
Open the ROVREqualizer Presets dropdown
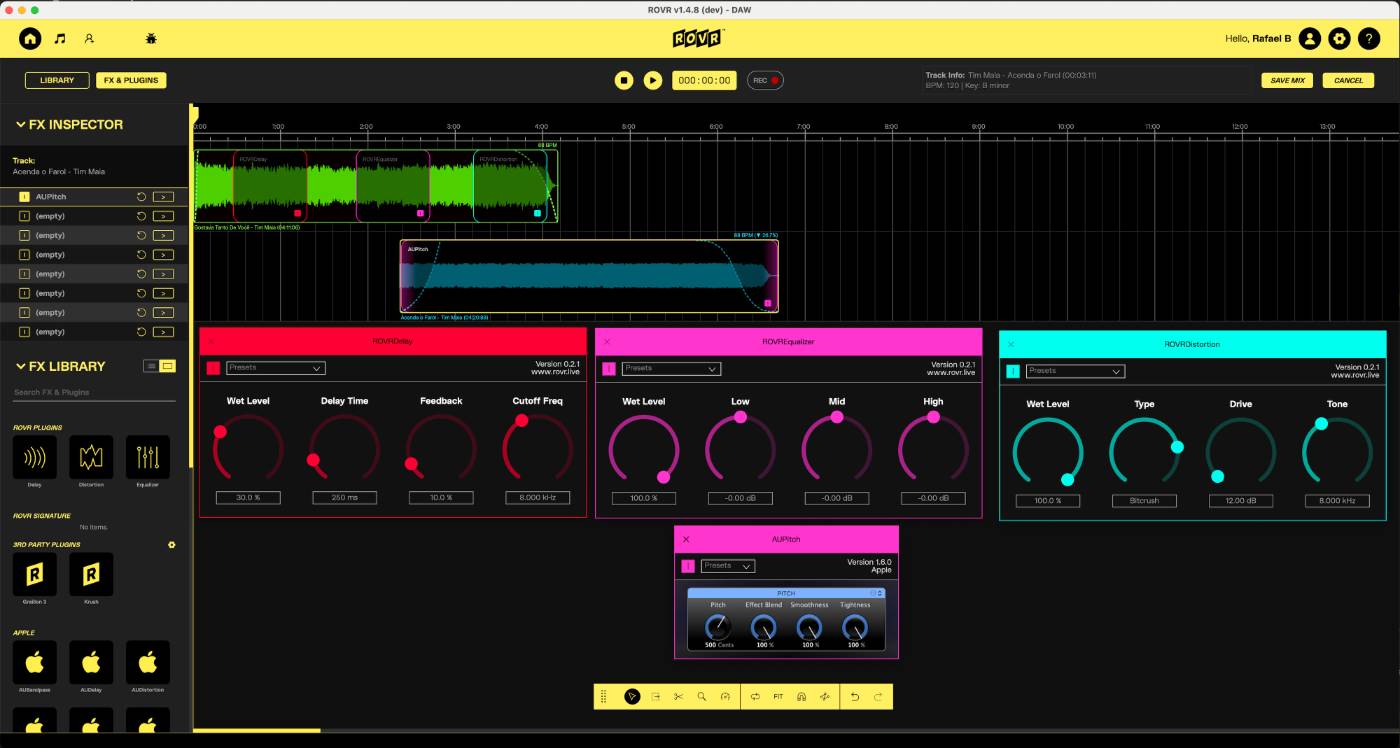point(671,368)
